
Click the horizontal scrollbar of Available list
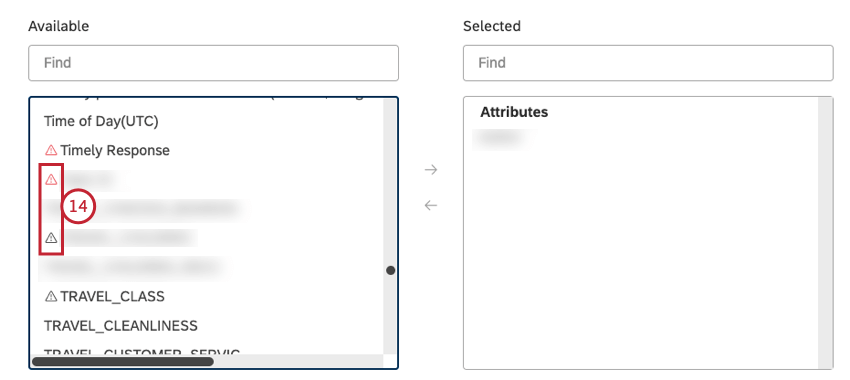click(123, 361)
